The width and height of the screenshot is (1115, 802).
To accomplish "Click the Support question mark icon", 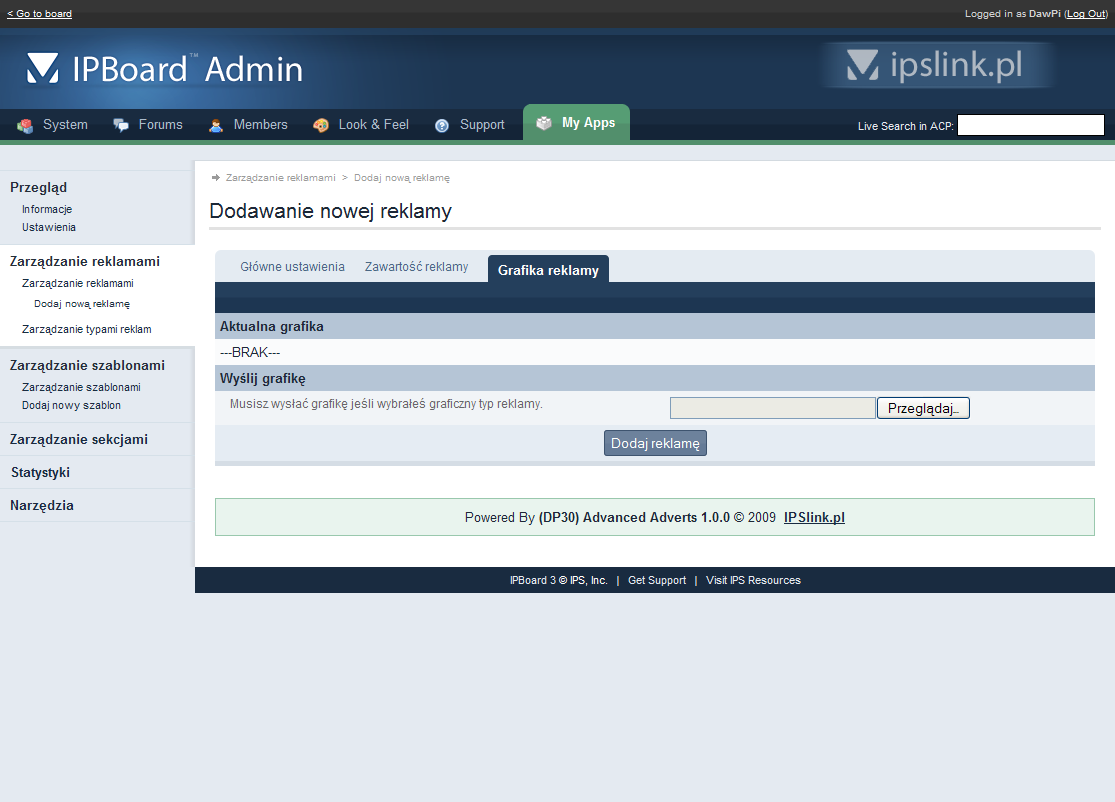I will coord(442,126).
